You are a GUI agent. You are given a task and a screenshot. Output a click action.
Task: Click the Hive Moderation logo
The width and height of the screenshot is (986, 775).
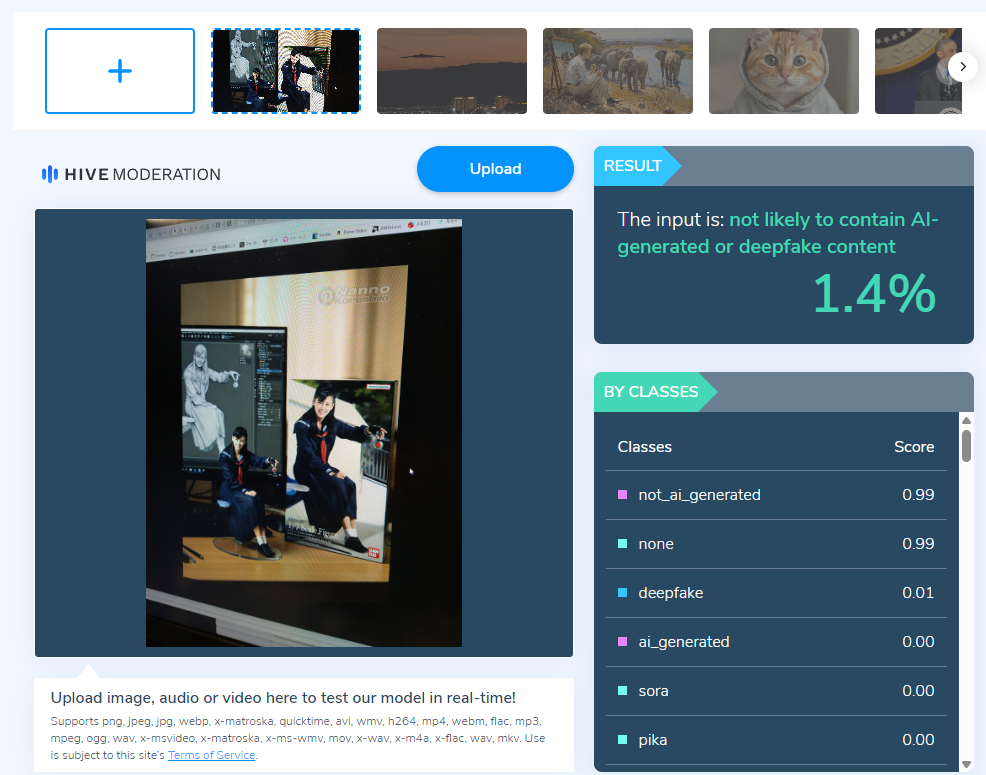[131, 174]
